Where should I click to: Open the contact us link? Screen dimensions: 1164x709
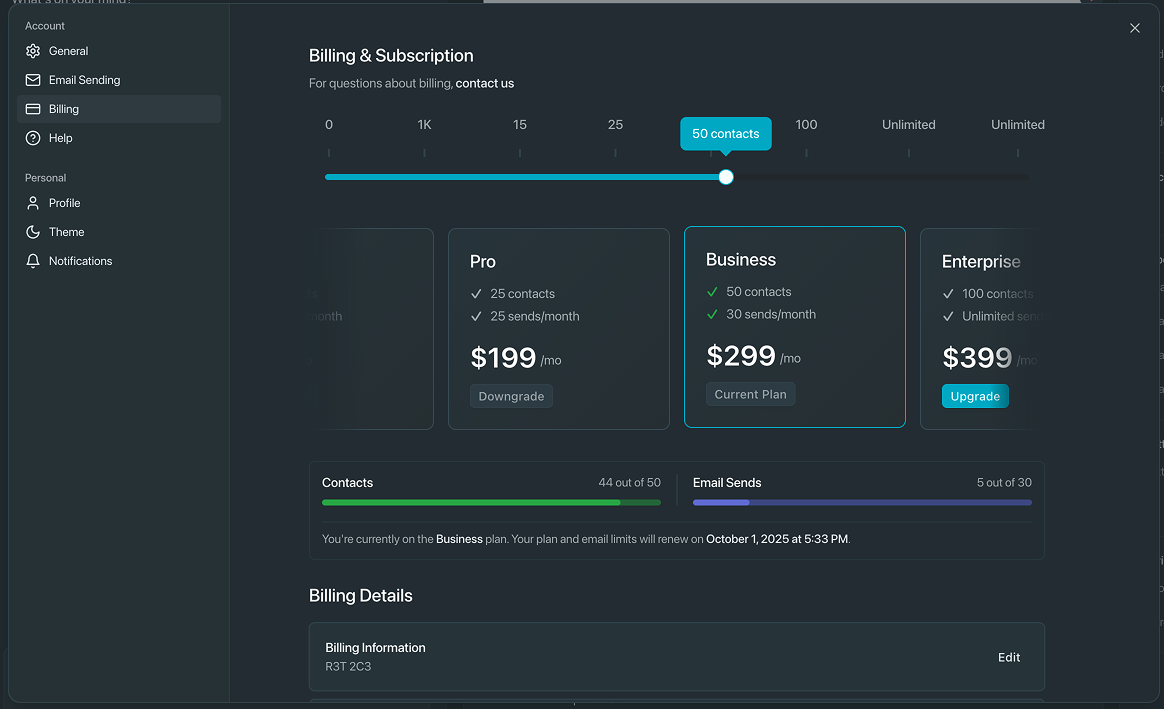point(484,83)
